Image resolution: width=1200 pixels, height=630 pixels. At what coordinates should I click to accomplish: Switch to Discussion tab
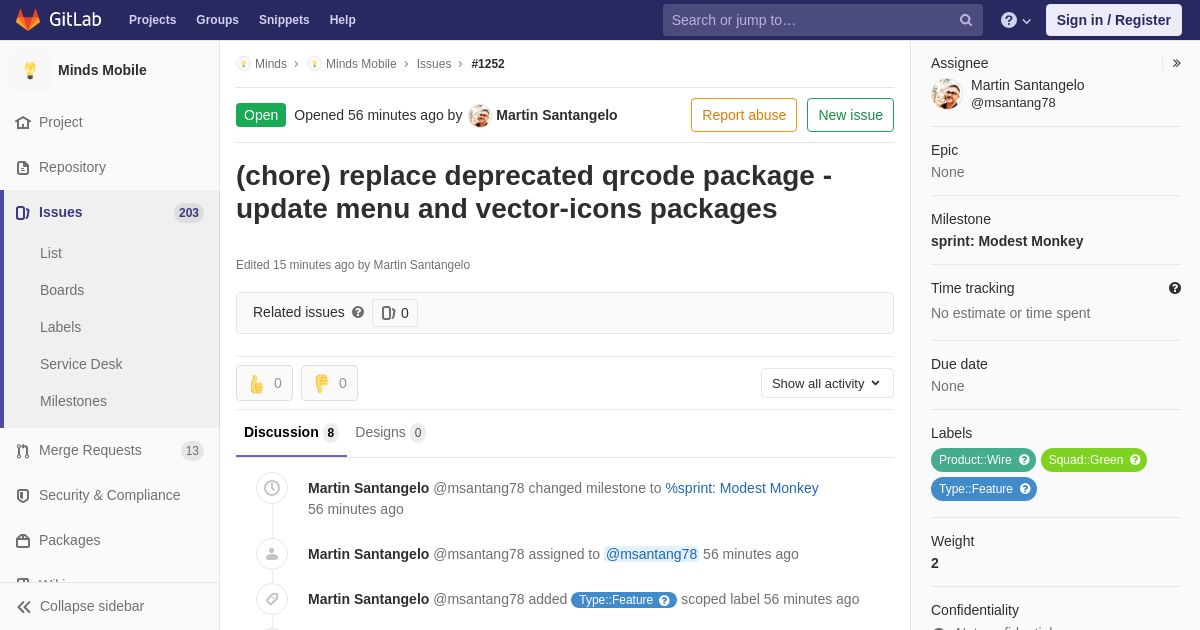[291, 433]
